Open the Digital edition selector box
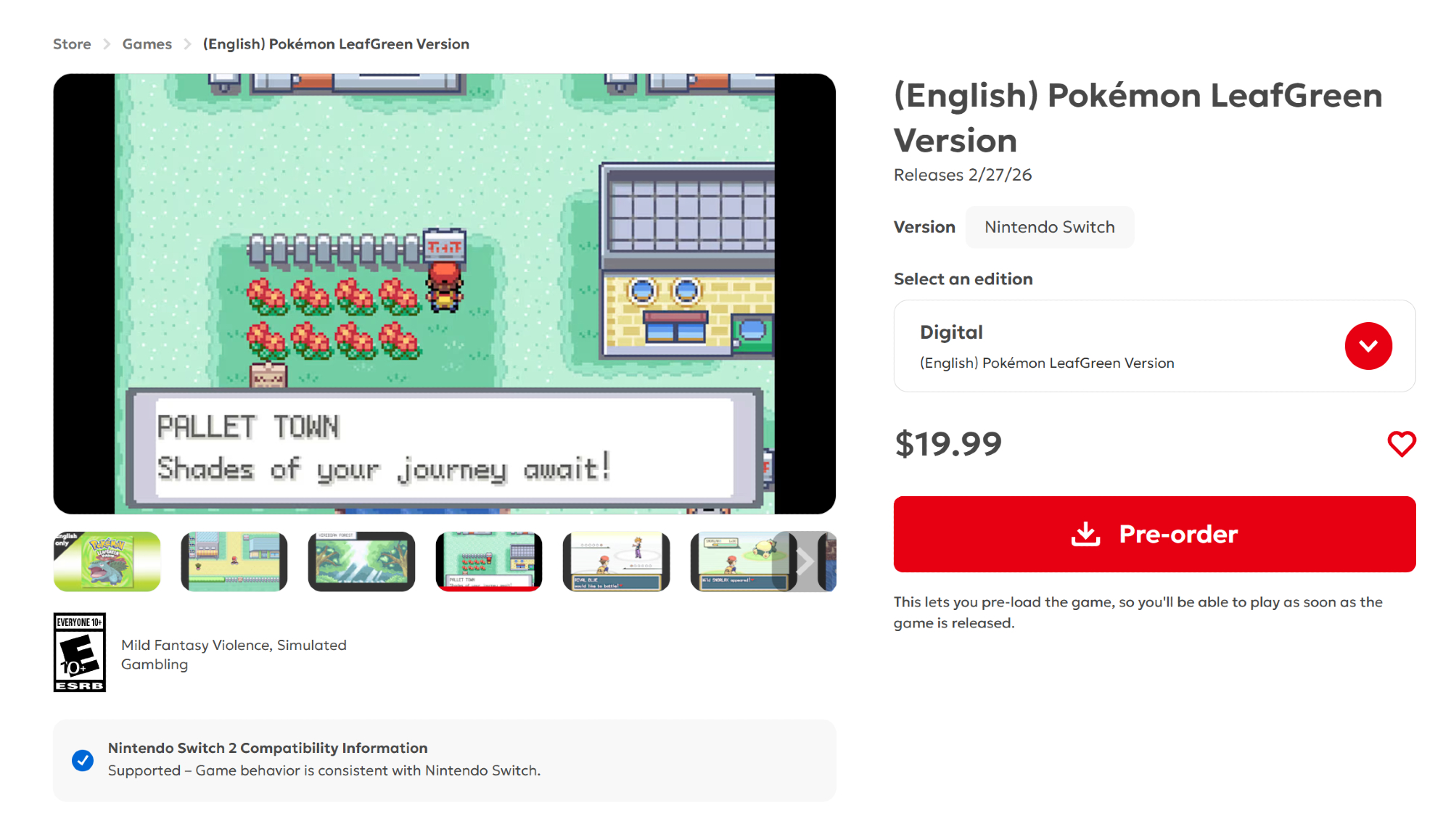Screen dimensions: 1451x840 [x=1154, y=346]
